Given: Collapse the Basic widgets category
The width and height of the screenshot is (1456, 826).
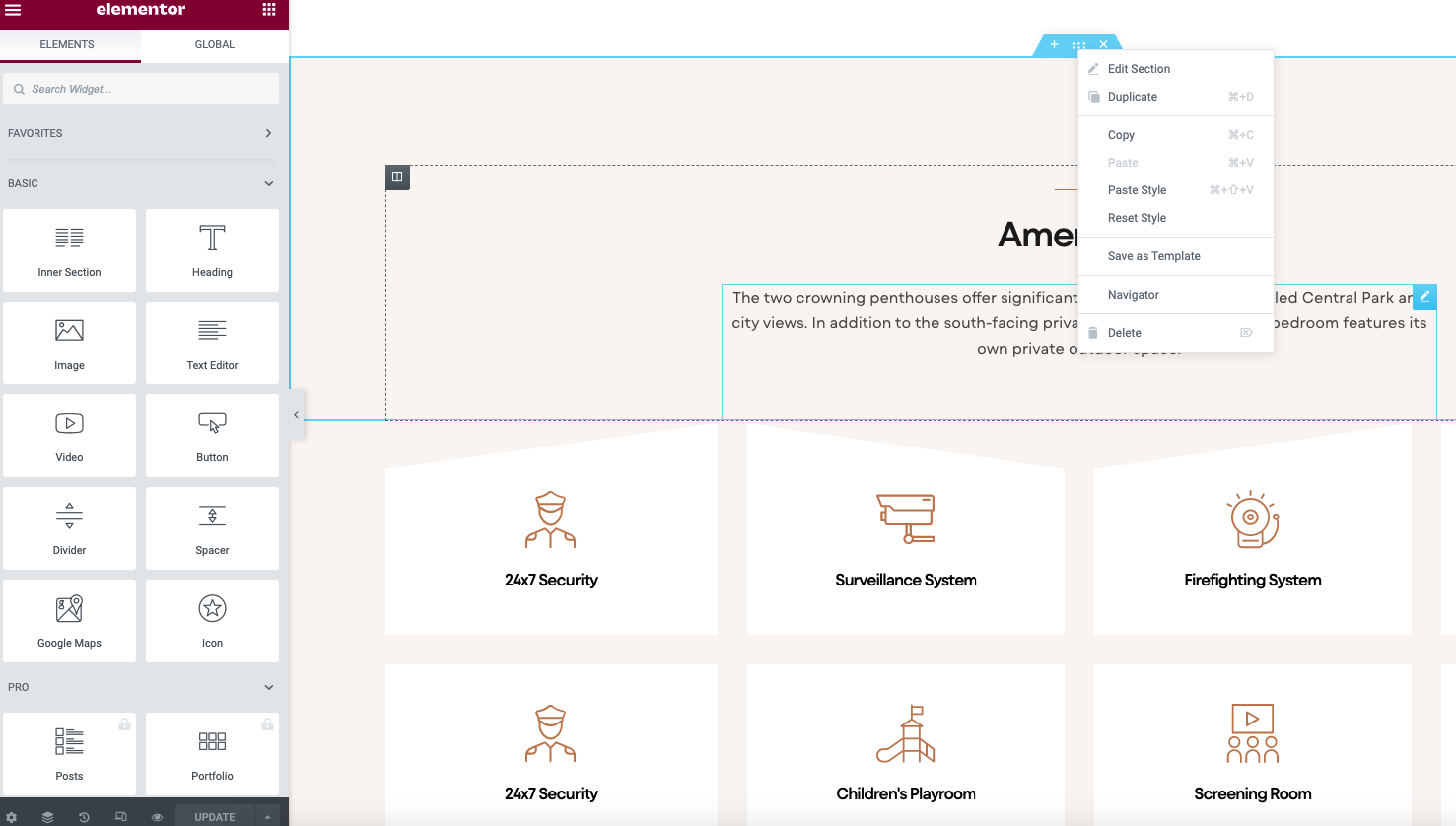Looking at the screenshot, I should pyautogui.click(x=268, y=183).
